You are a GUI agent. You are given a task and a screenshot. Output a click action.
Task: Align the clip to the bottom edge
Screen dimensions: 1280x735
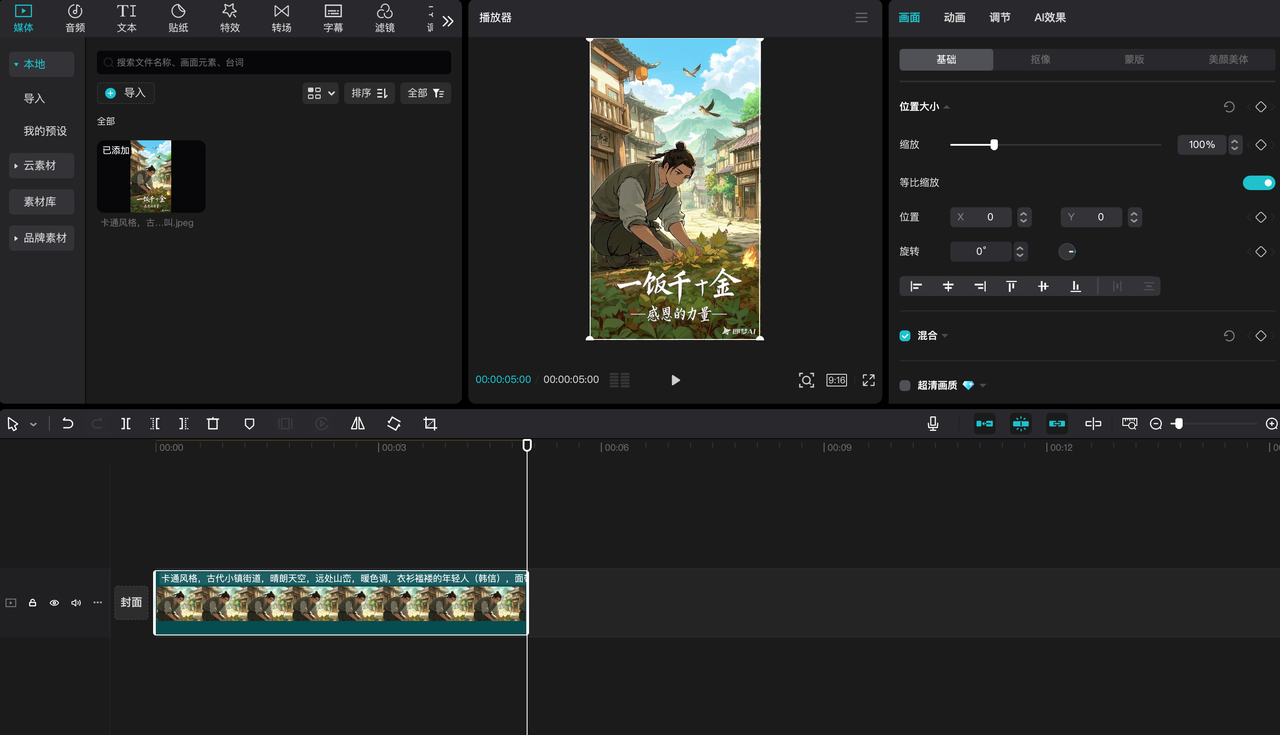tap(1075, 286)
